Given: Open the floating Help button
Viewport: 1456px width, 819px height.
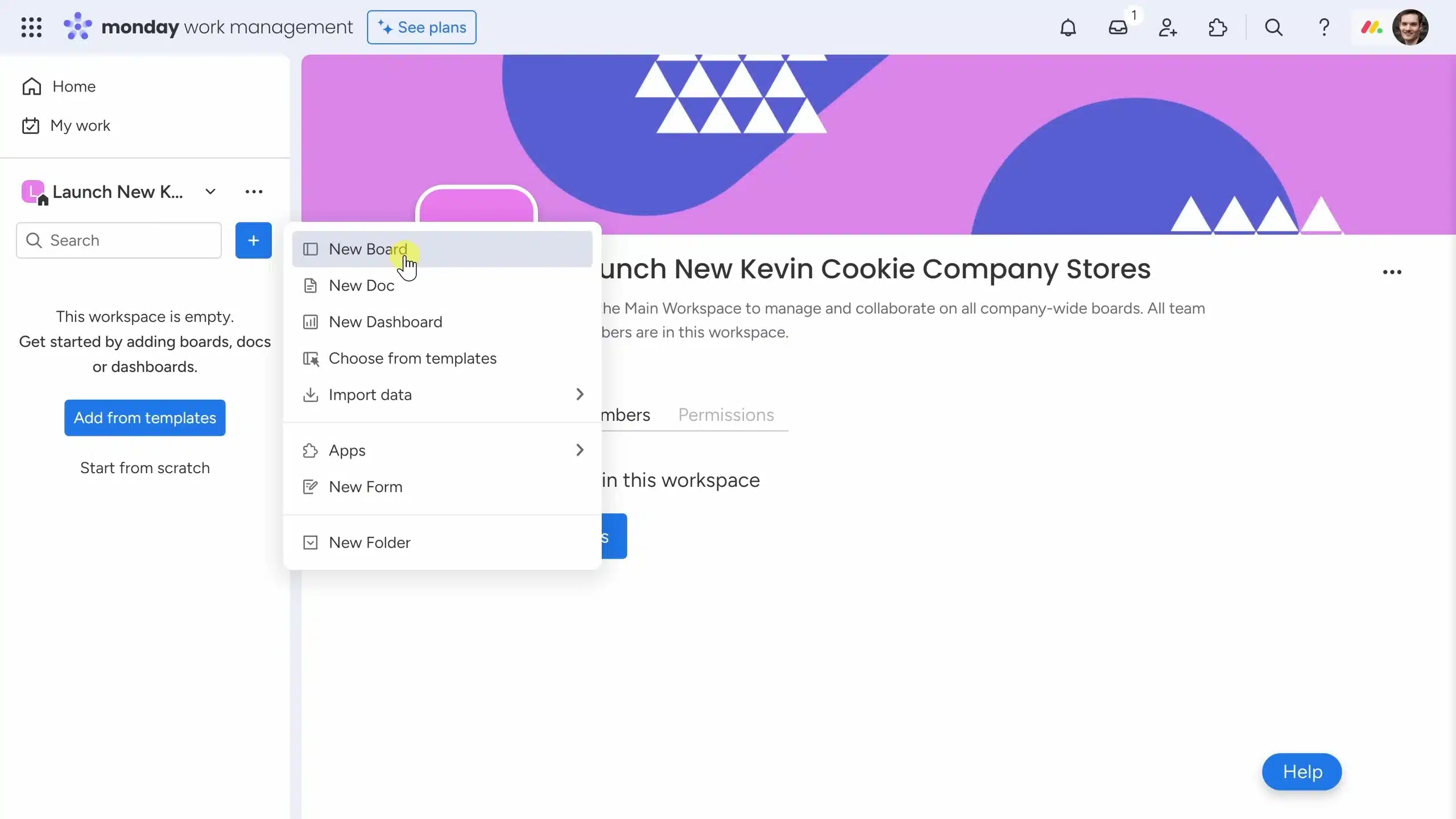Looking at the screenshot, I should click(x=1302, y=772).
